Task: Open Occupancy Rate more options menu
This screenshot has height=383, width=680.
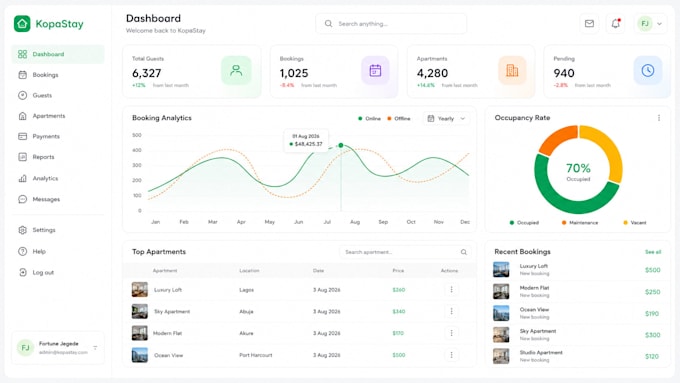Action: (659, 118)
